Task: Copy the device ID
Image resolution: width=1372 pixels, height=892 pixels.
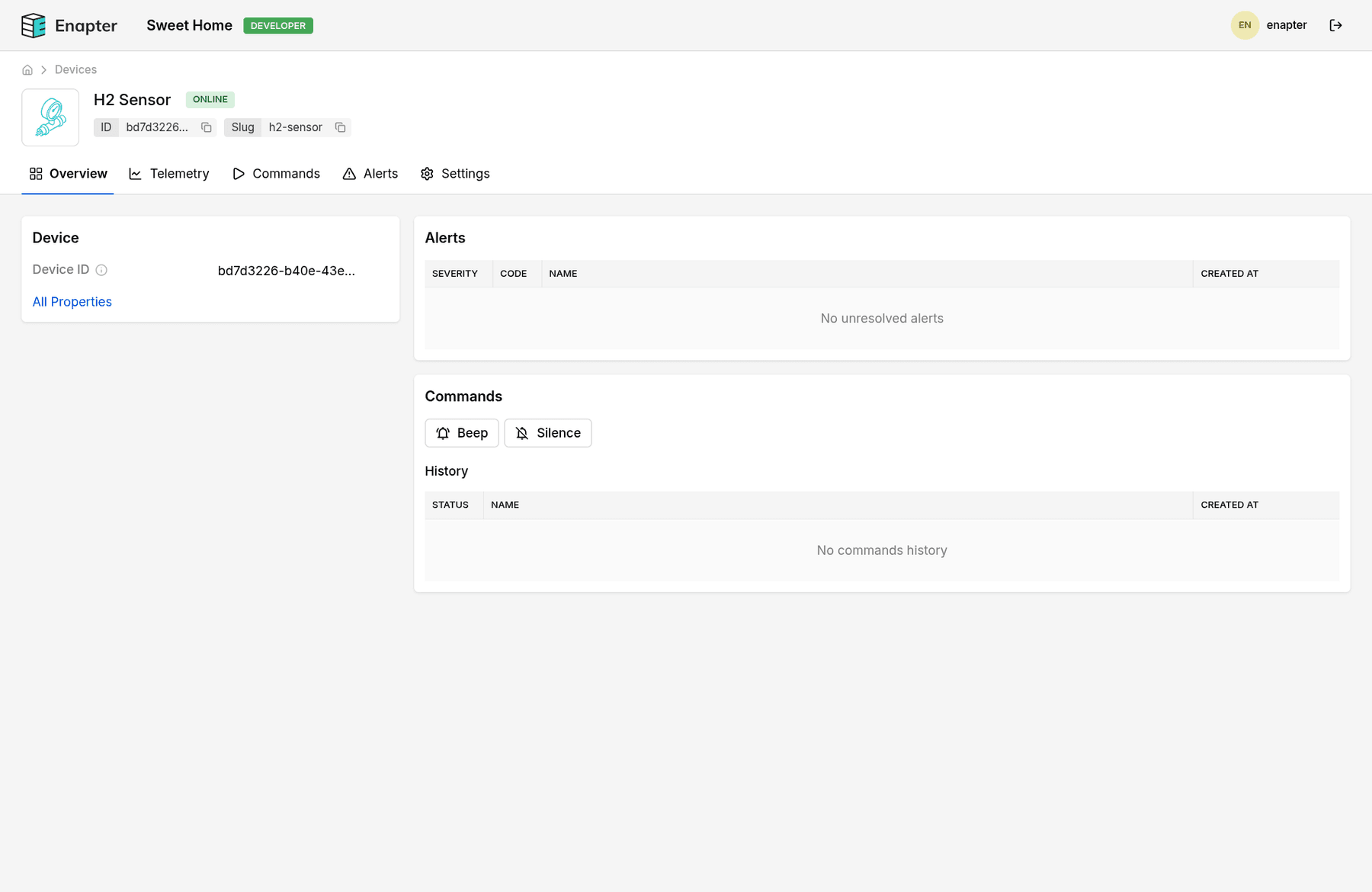Action: tap(206, 127)
